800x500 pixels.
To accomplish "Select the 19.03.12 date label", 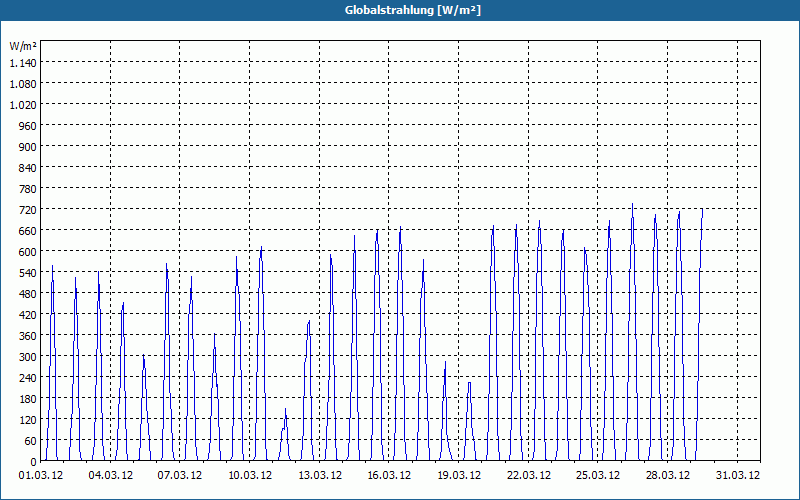I will 459,476.
